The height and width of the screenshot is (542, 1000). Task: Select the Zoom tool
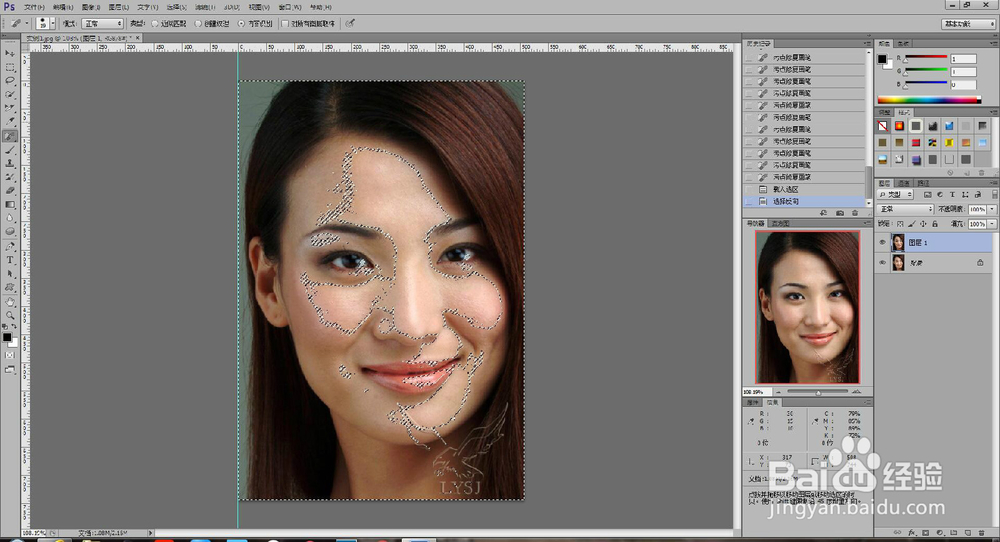point(10,315)
